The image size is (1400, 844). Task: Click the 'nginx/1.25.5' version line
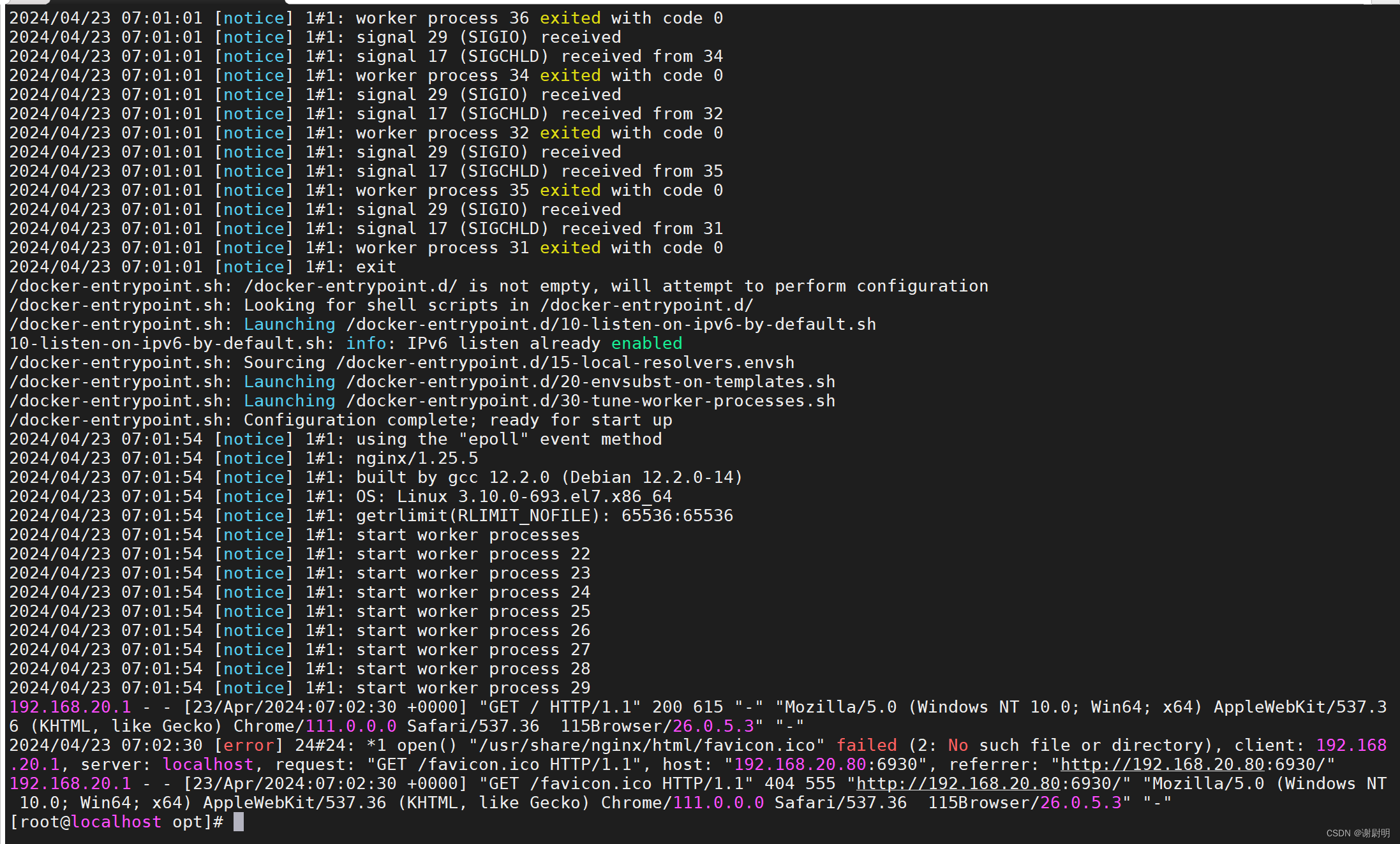244,458
